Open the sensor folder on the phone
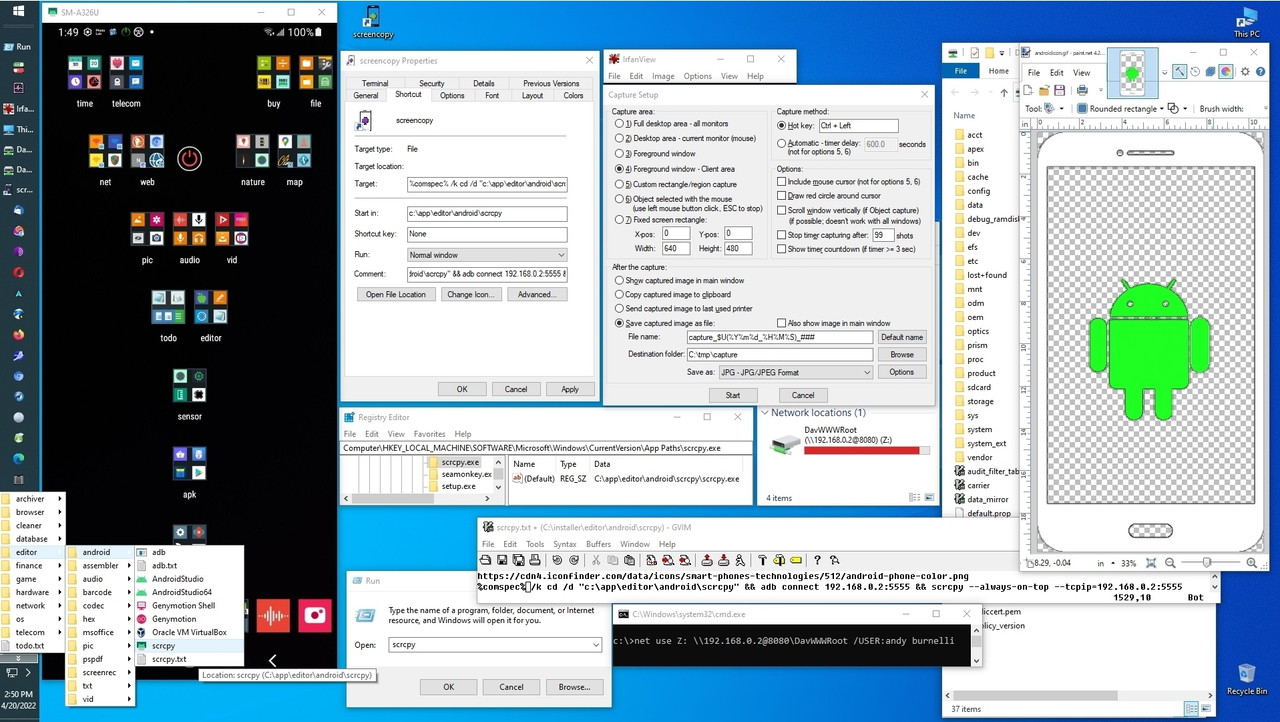Viewport: 1280px width, 722px height. [x=189, y=385]
